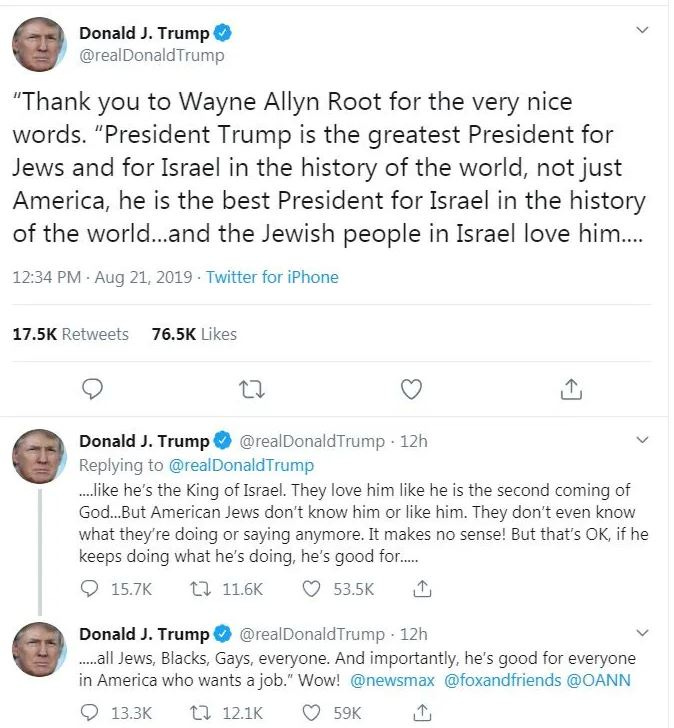
Task: Retweet the reply showing 12.1K retweets
Action: click(x=201, y=712)
